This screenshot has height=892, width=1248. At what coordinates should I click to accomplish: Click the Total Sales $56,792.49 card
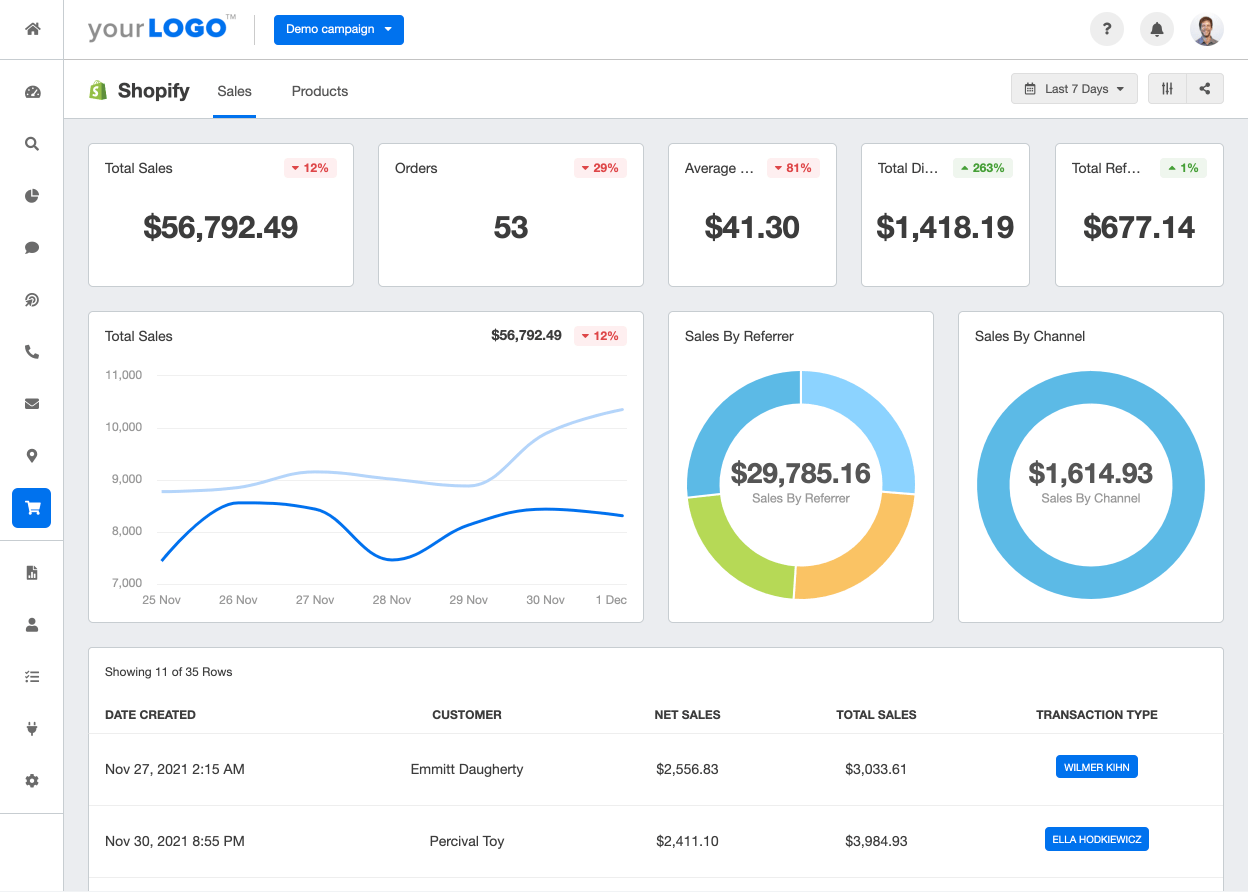(221, 215)
